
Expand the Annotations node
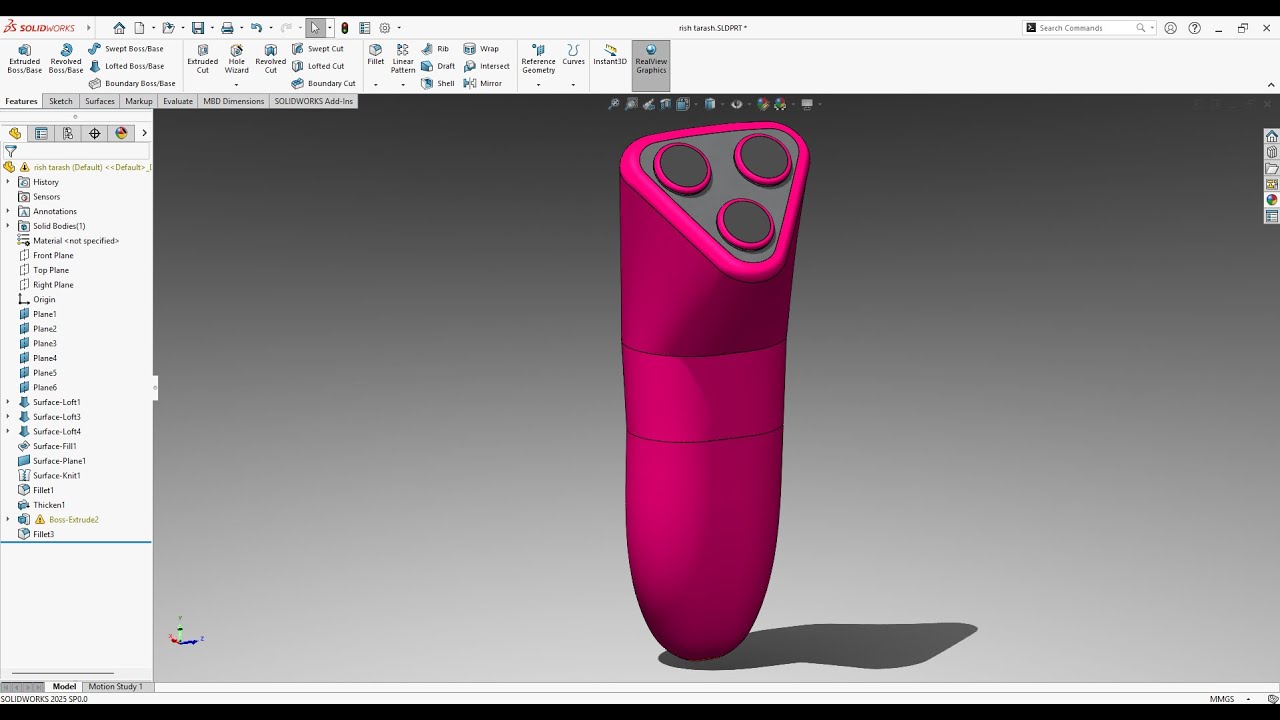pyautogui.click(x=8, y=211)
